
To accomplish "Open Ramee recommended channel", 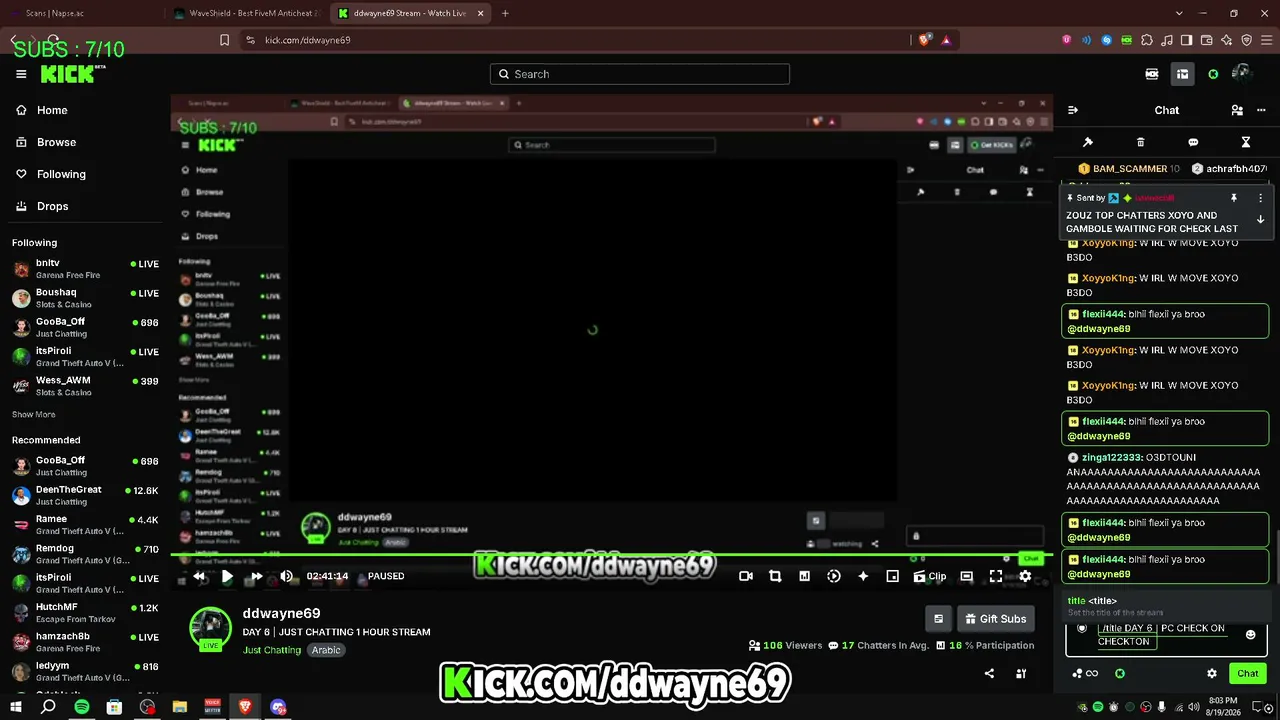I will point(85,524).
